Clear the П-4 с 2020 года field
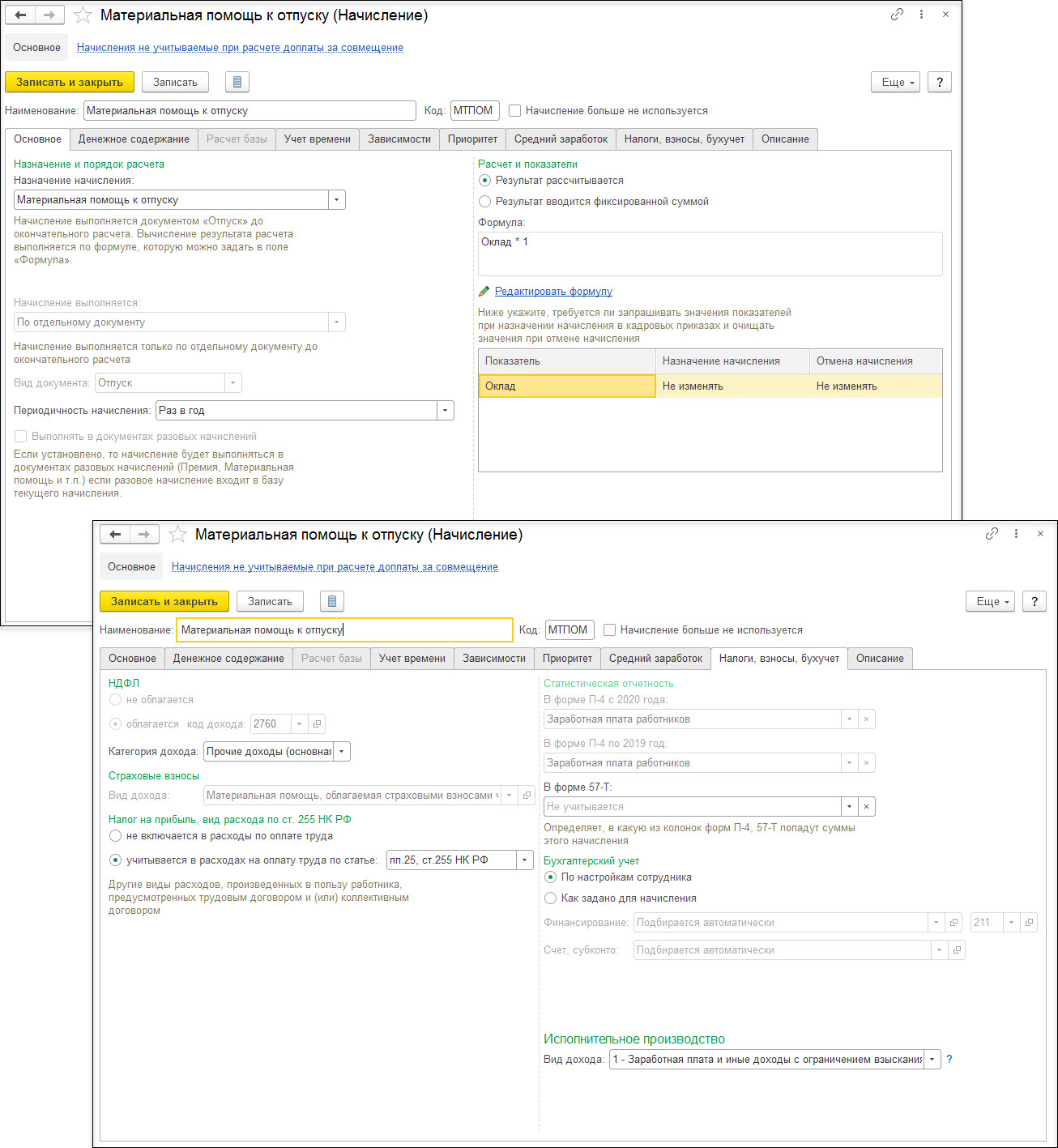Screen dimensions: 1058x1148 coord(866,719)
